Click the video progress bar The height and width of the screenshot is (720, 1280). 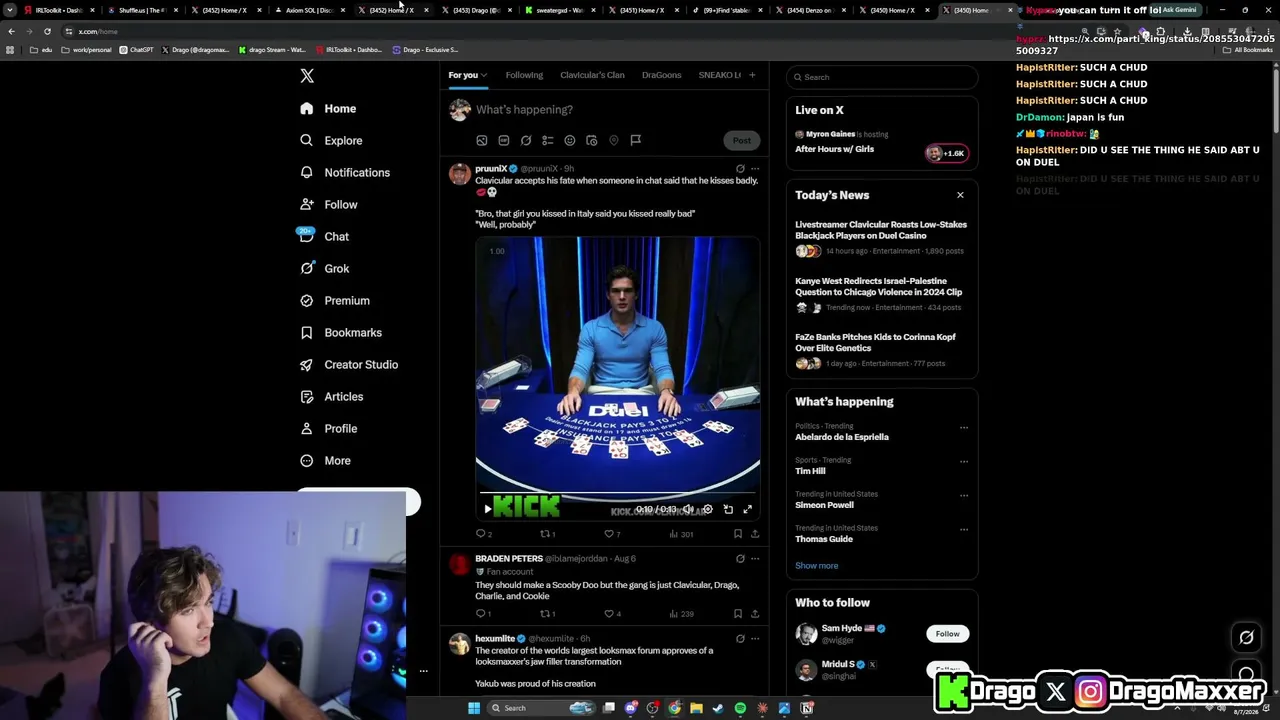(x=618, y=493)
